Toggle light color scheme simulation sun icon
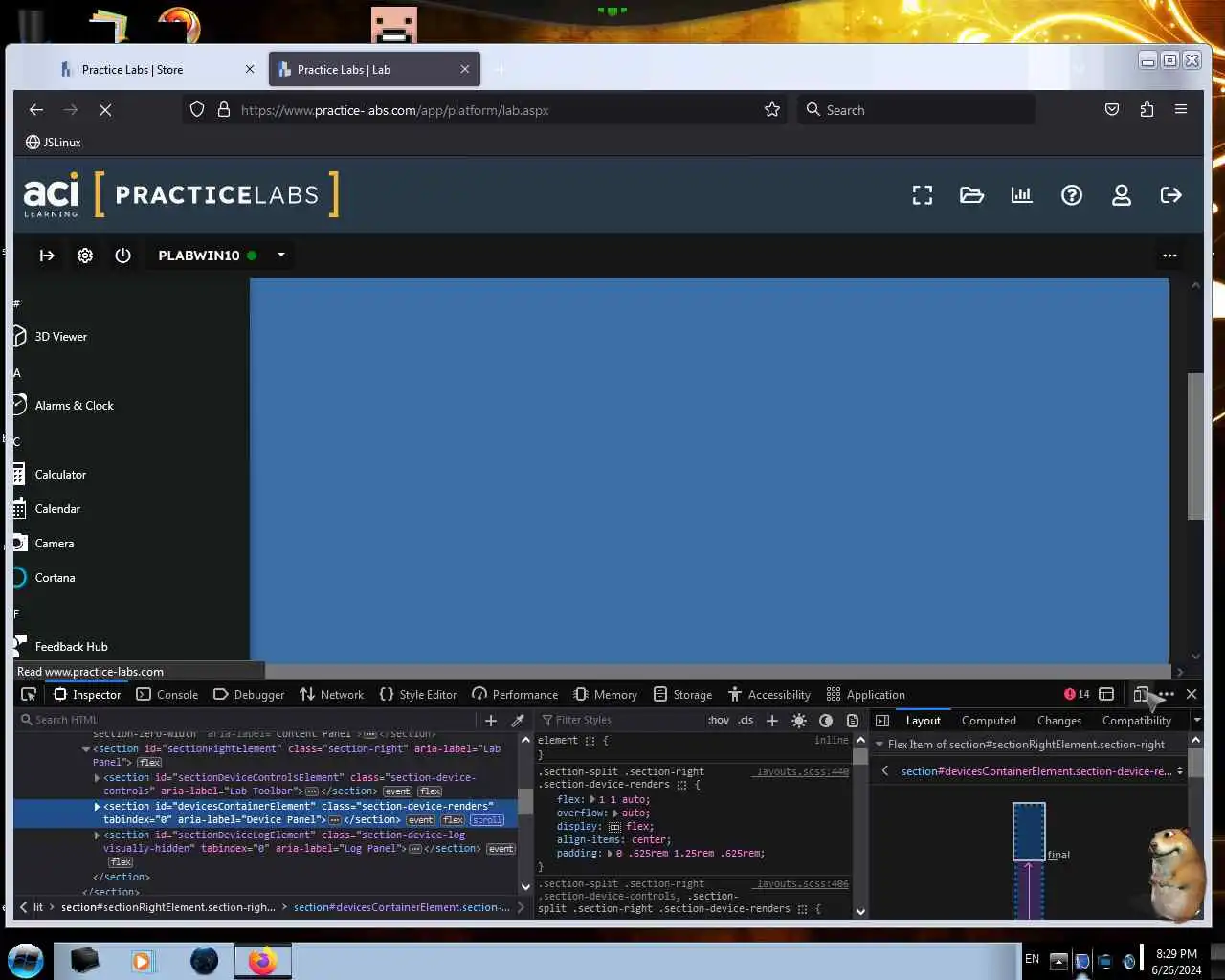Screen dimensions: 1225x980 click(799, 721)
